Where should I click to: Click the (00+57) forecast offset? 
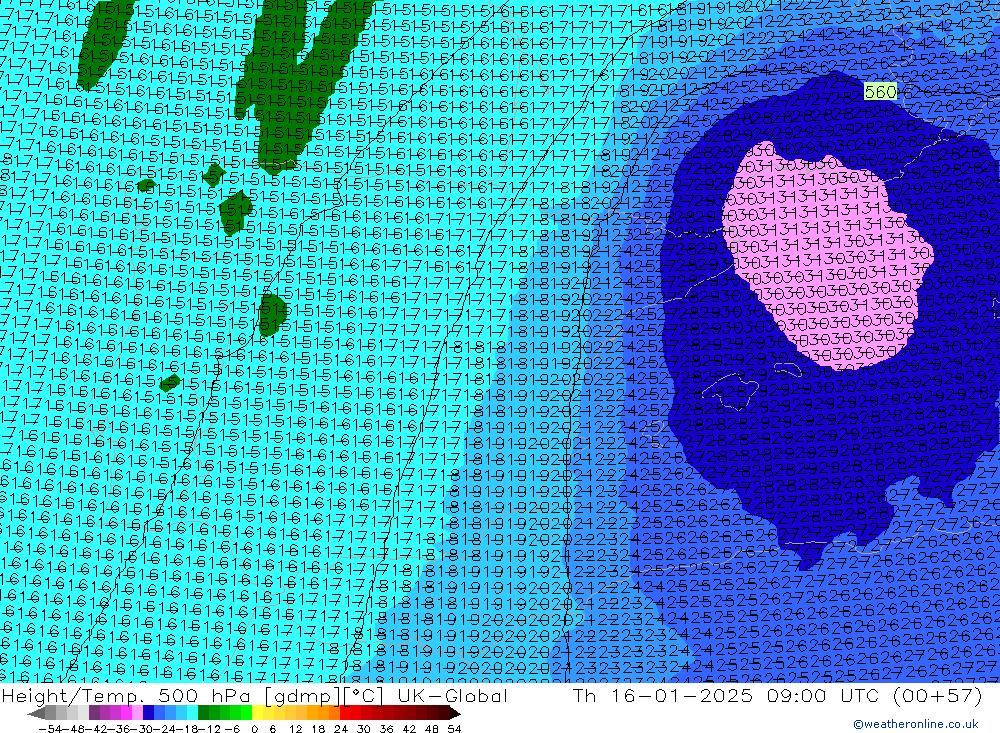(937, 696)
